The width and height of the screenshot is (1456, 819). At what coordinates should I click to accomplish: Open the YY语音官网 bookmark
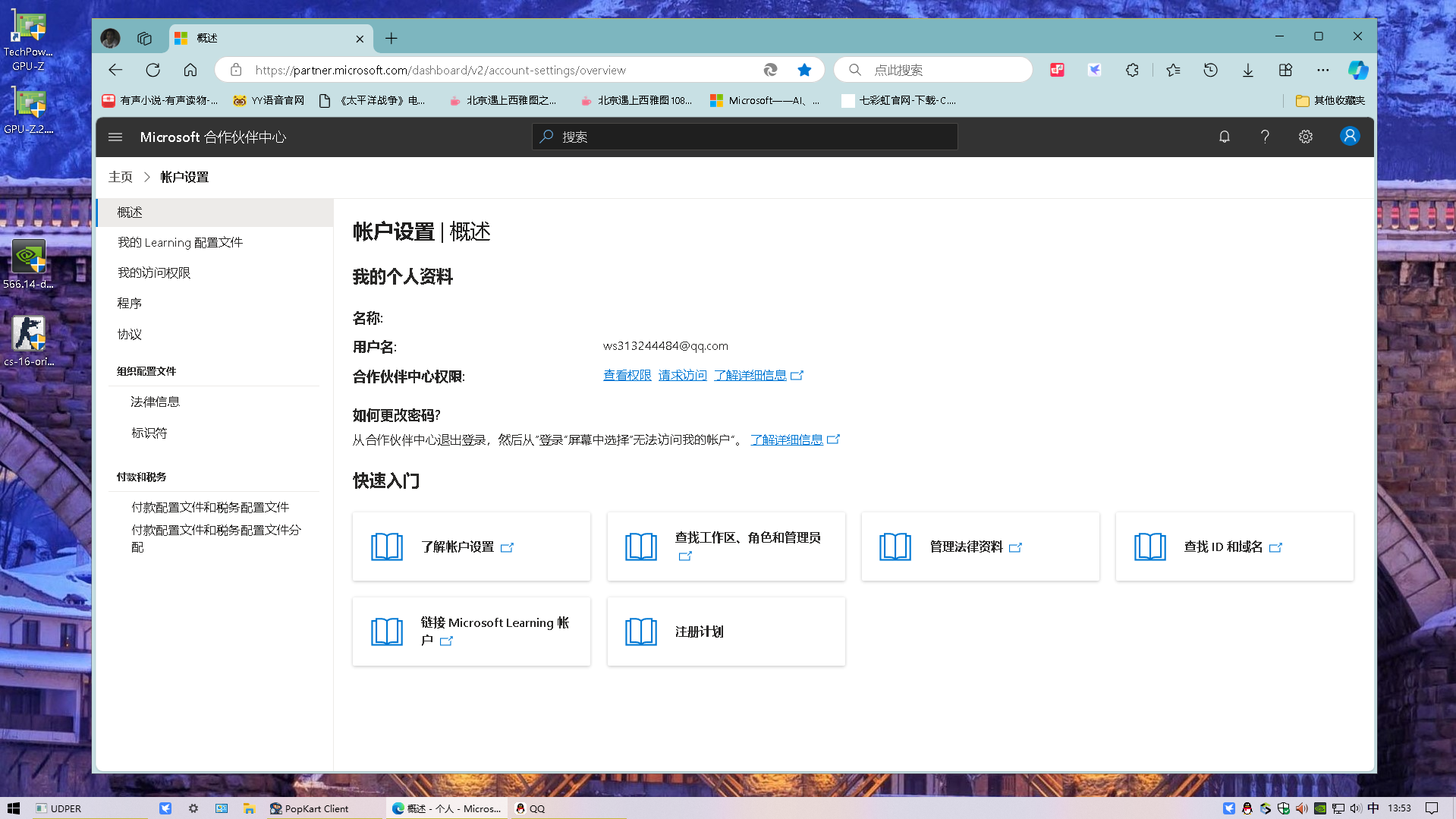click(x=269, y=100)
